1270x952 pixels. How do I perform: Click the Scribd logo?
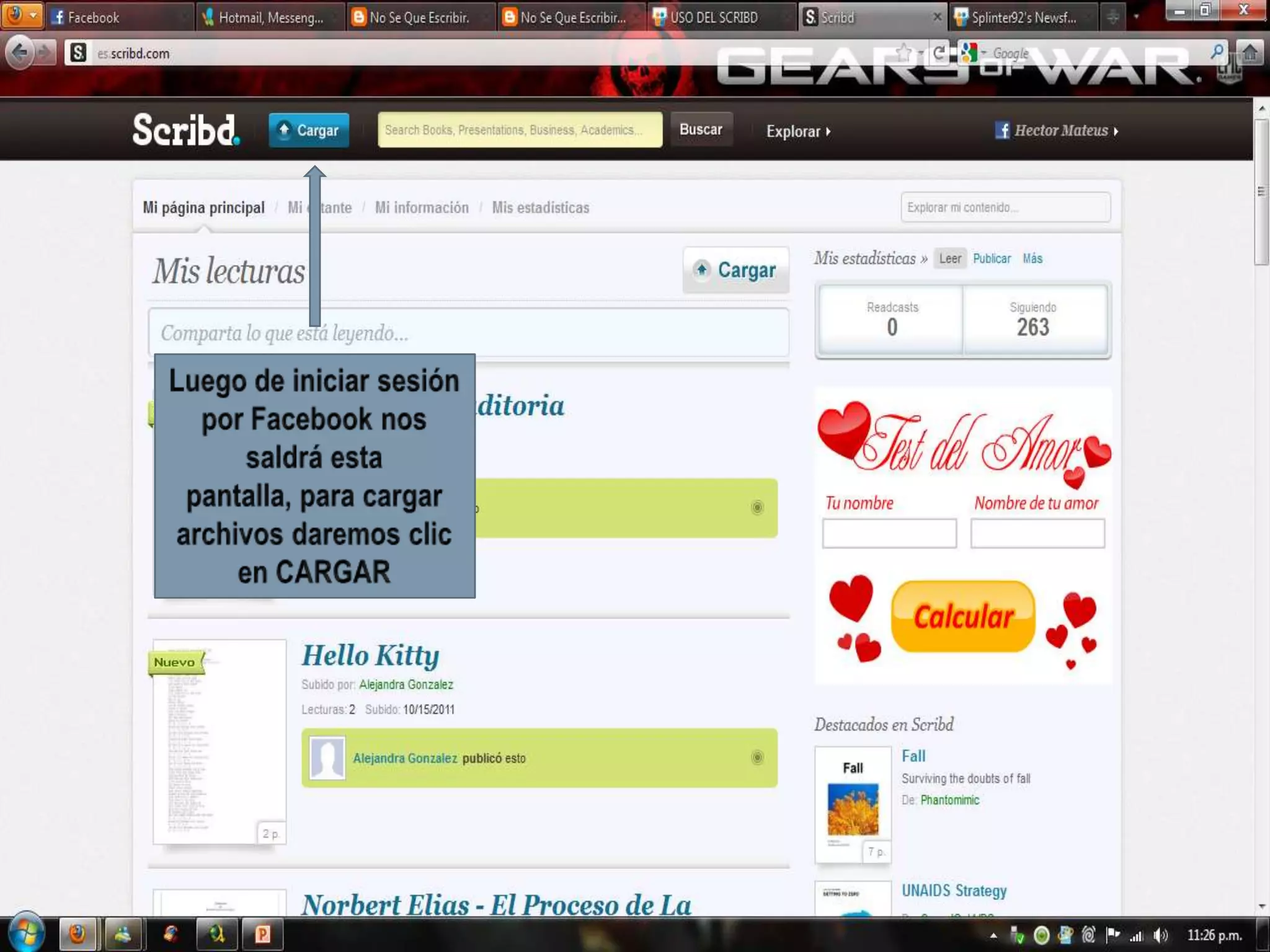coord(186,130)
